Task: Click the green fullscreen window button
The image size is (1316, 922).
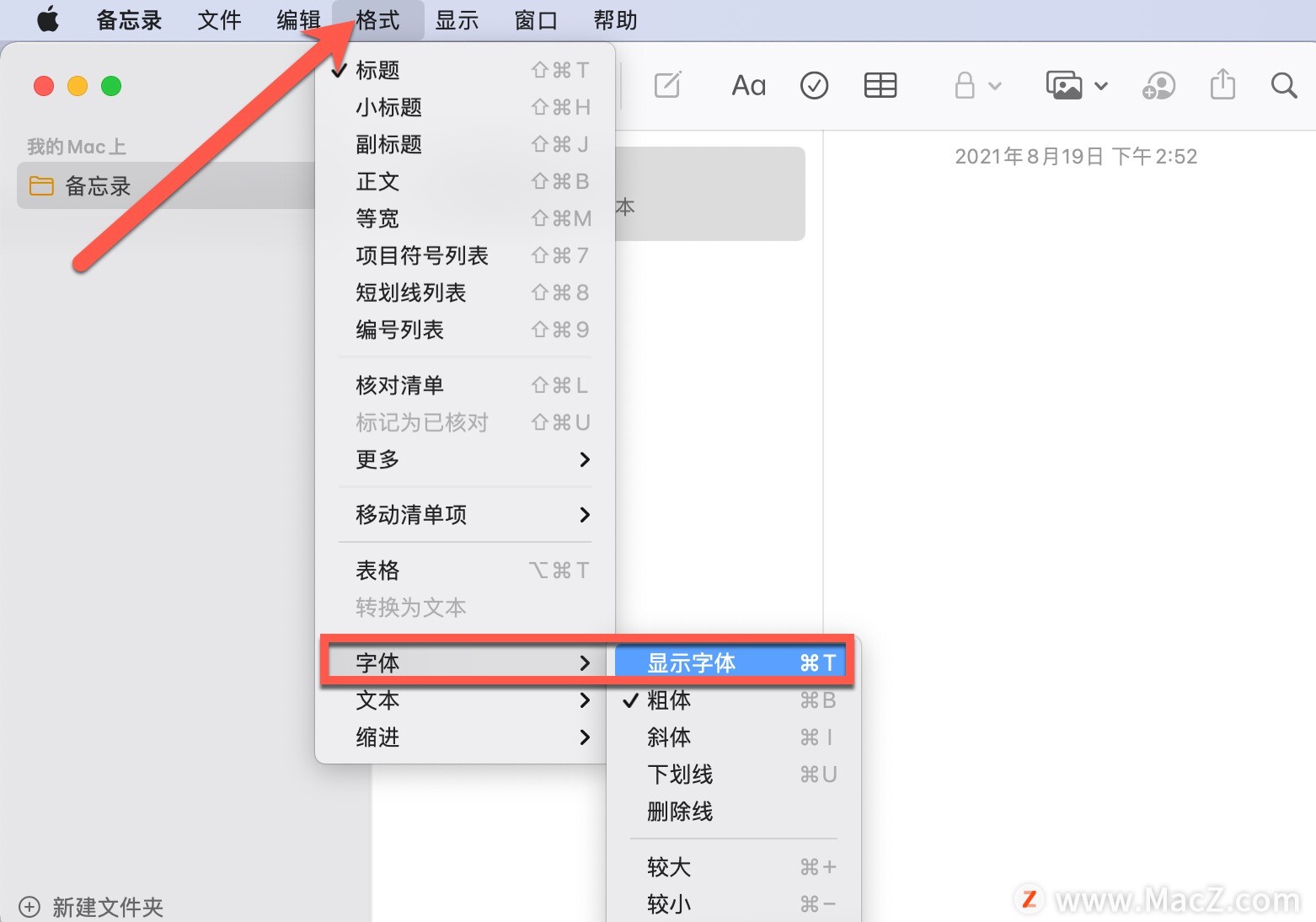Action: coord(111,86)
